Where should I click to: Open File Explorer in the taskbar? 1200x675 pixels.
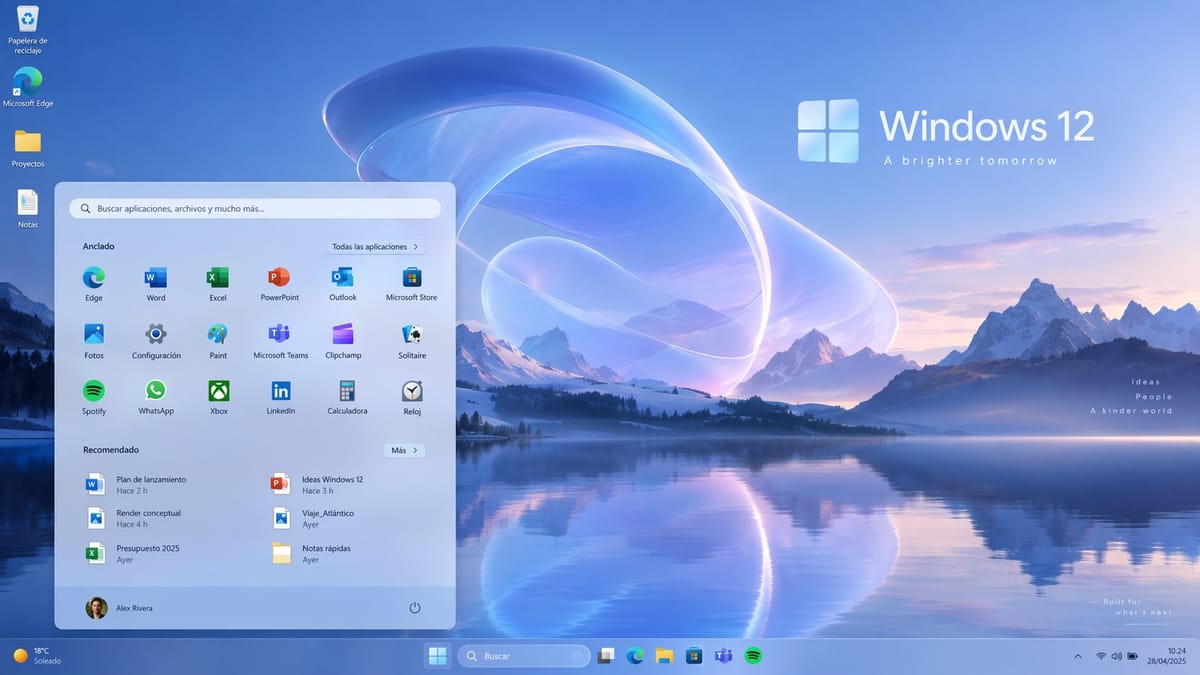(x=664, y=656)
